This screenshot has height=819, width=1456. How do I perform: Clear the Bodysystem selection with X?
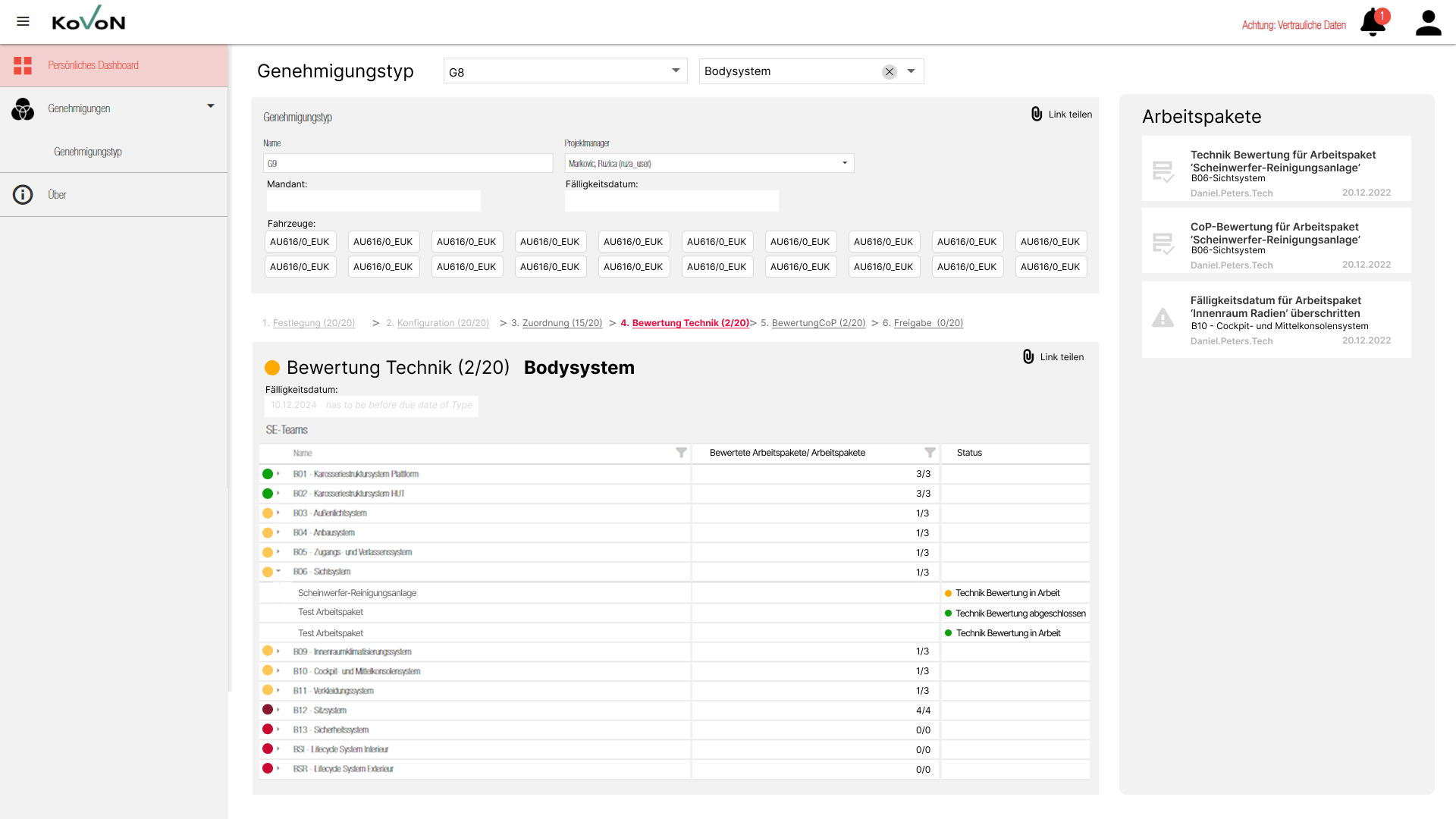(x=890, y=72)
